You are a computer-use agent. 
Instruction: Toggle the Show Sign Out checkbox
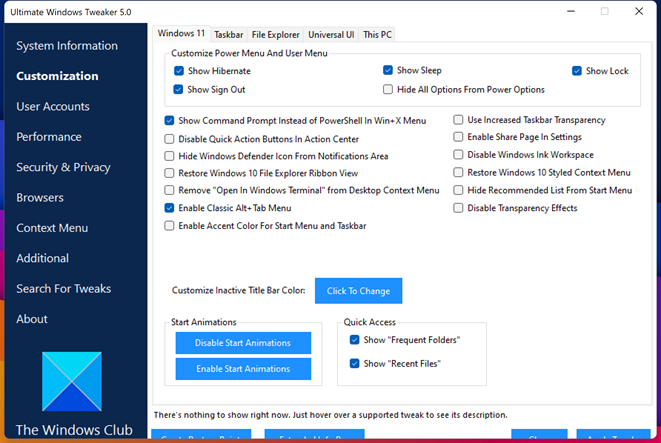pyautogui.click(x=178, y=89)
